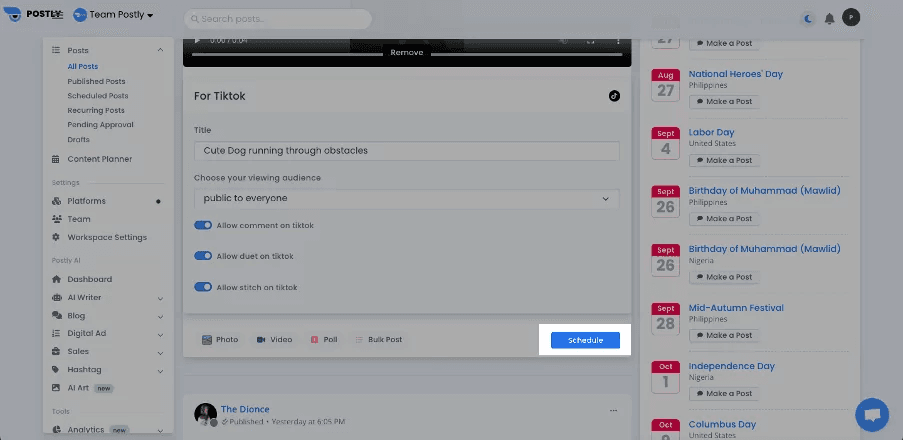This screenshot has width=904, height=440.
Task: Expand the Sales submenu chevron
Action: pos(160,352)
